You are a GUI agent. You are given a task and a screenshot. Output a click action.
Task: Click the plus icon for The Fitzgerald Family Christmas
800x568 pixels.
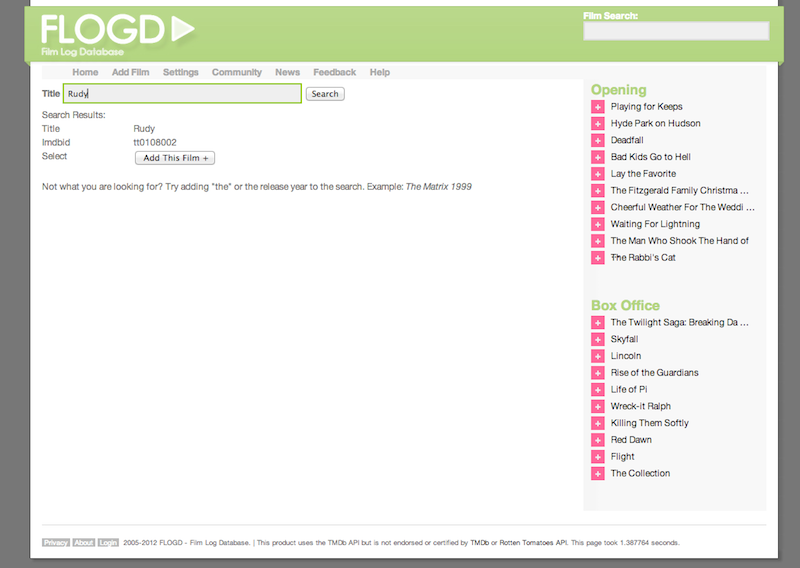(x=597, y=191)
